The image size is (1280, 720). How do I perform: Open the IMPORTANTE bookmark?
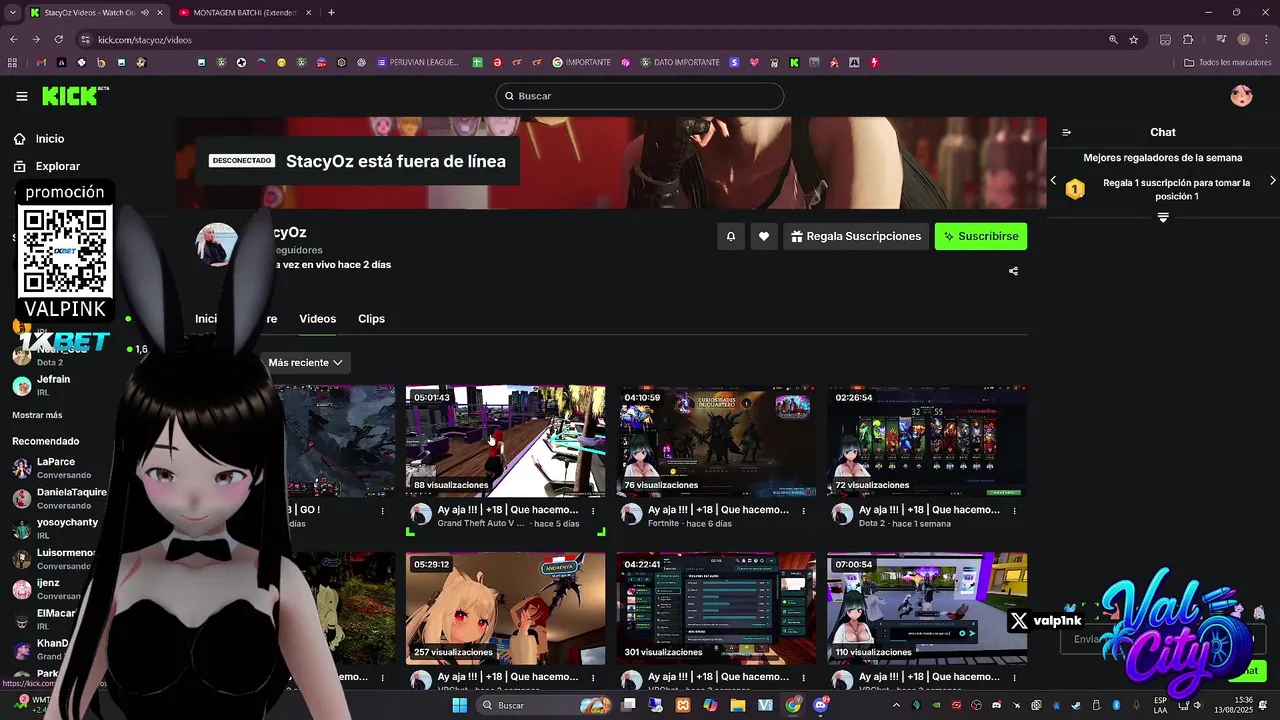pos(582,62)
